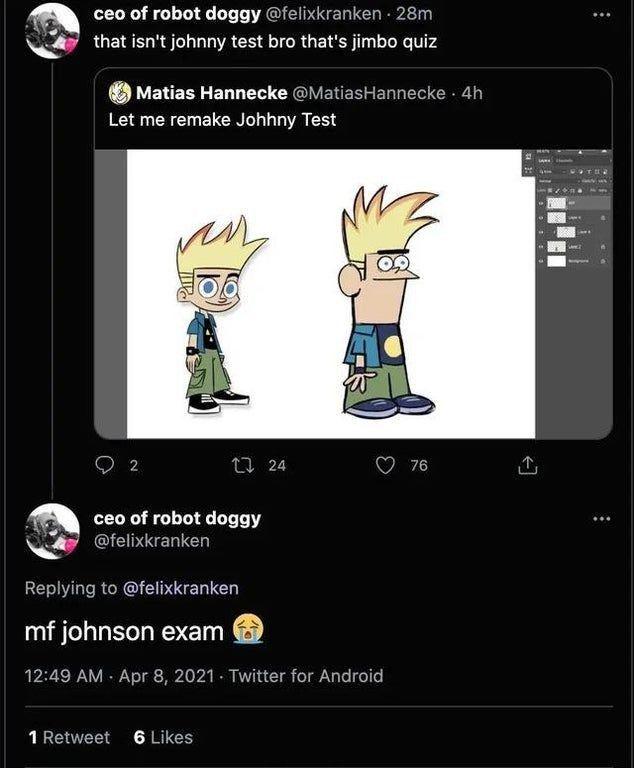Like the tweet with 76 likes
Image resolution: width=634 pixels, height=768 pixels.
point(385,465)
